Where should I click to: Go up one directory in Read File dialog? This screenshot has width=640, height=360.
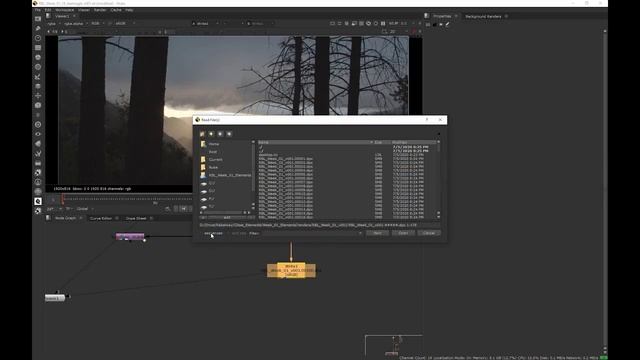(x=220, y=134)
